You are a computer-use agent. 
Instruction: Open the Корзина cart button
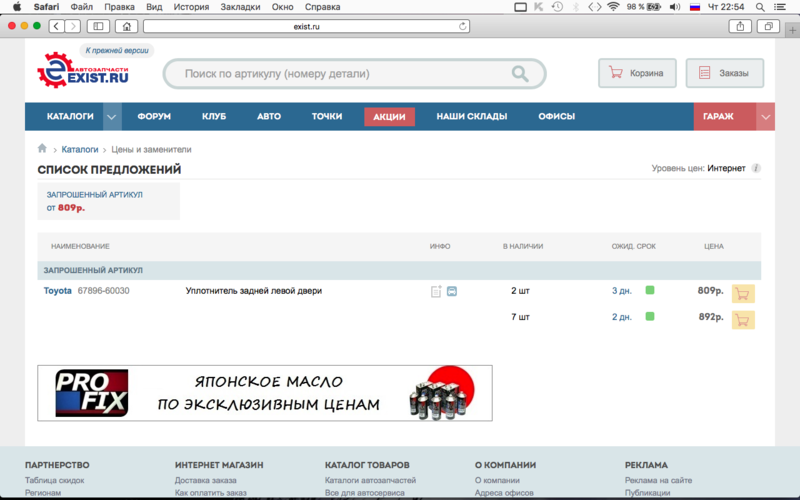637,73
